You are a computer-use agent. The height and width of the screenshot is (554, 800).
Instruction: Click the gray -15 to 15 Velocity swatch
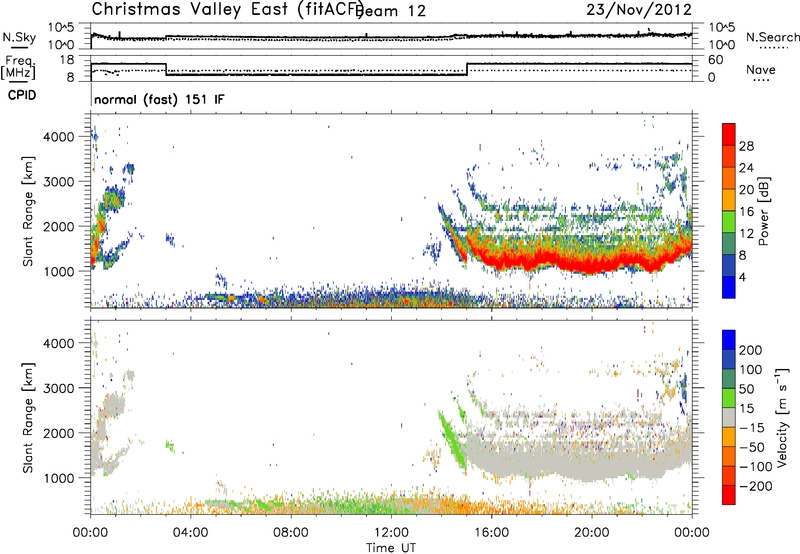[729, 417]
